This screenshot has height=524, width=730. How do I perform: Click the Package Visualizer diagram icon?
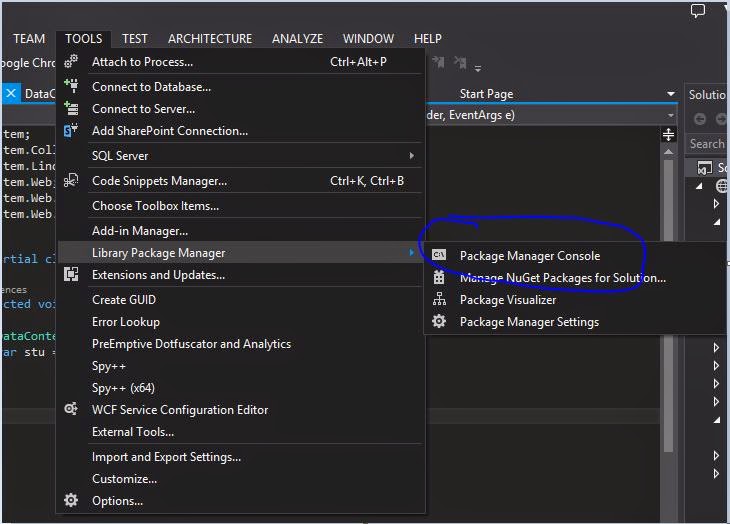(439, 300)
